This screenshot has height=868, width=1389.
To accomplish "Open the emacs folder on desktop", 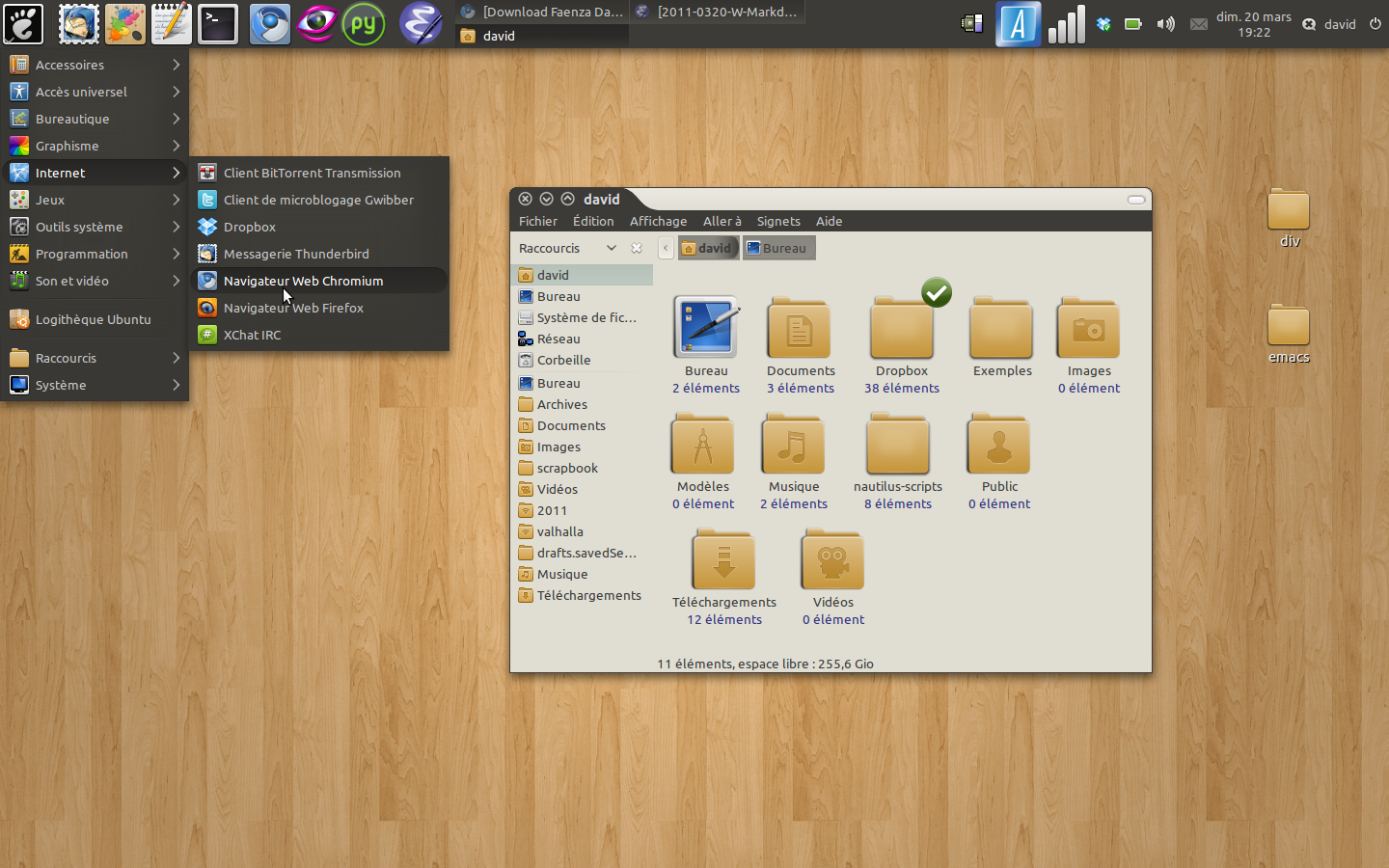I will 1288,328.
